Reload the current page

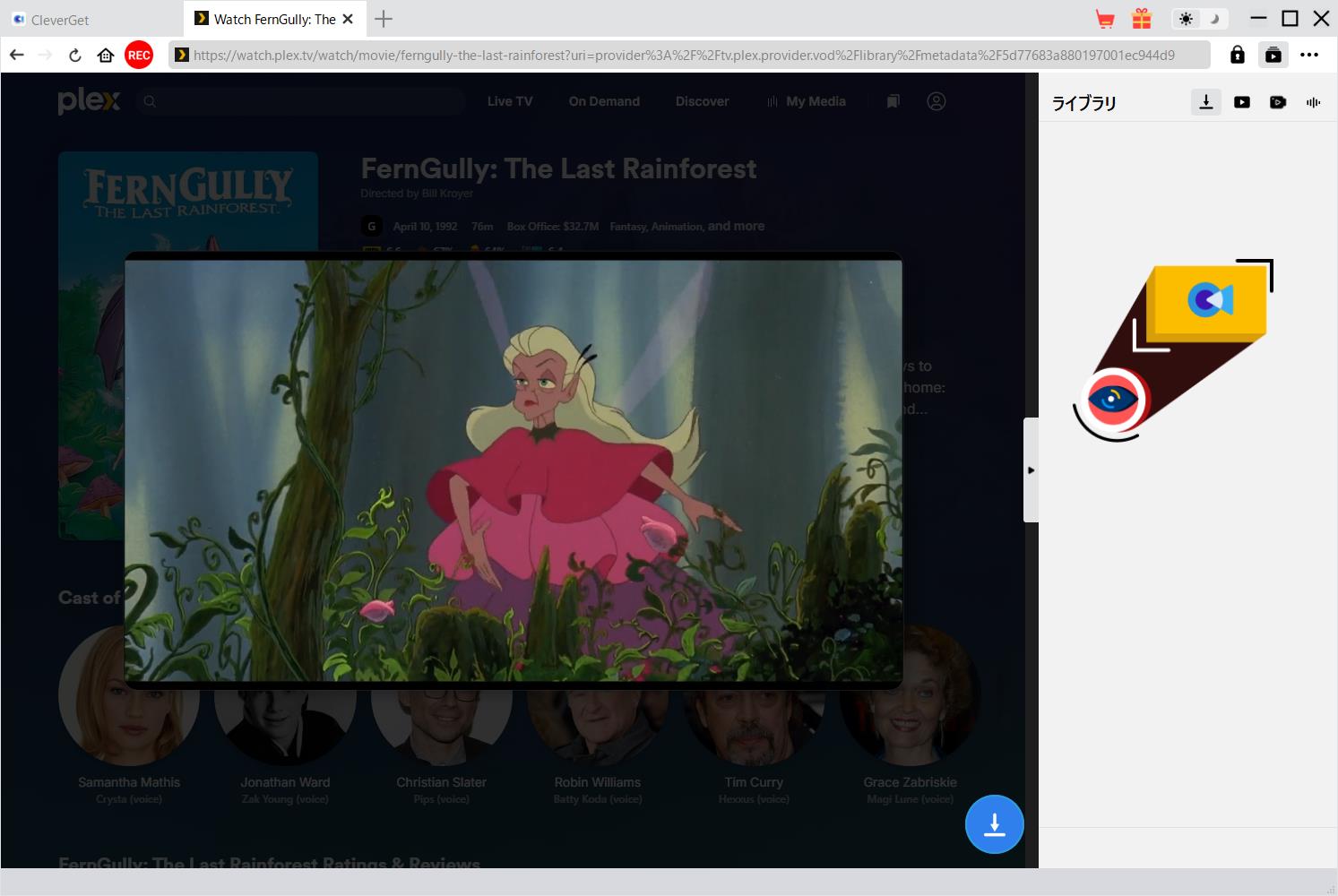coord(75,55)
